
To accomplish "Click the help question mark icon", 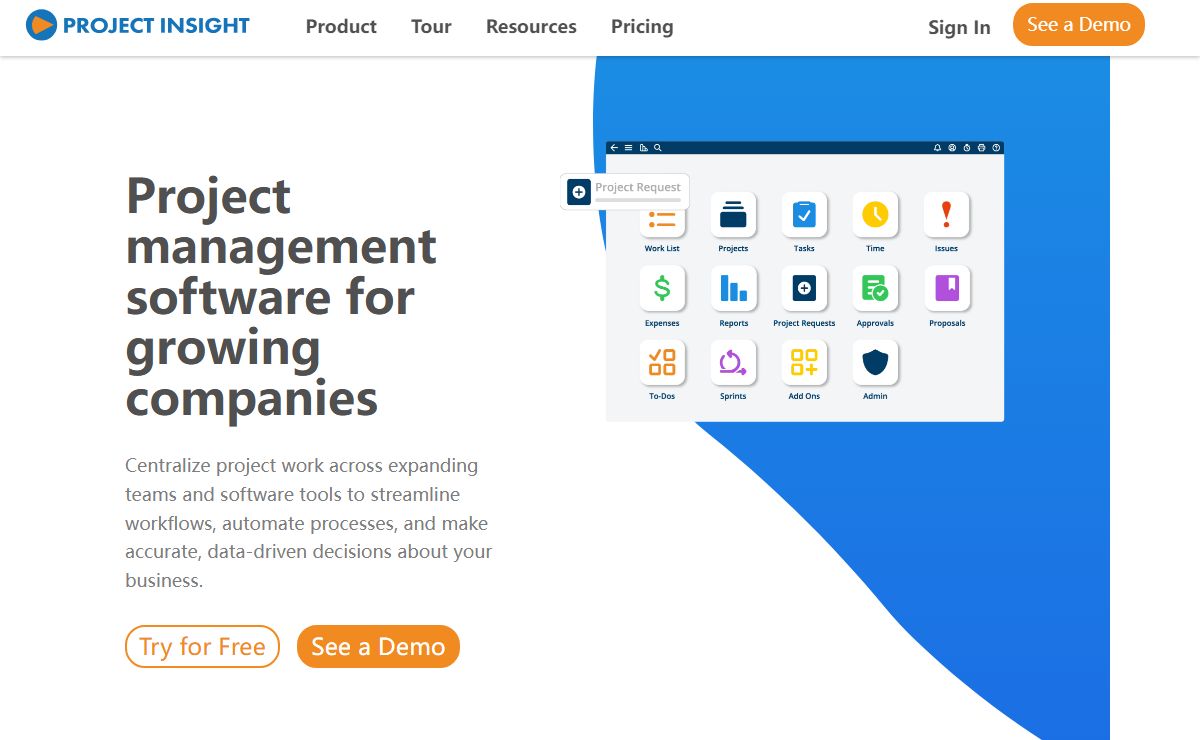I will point(996,148).
